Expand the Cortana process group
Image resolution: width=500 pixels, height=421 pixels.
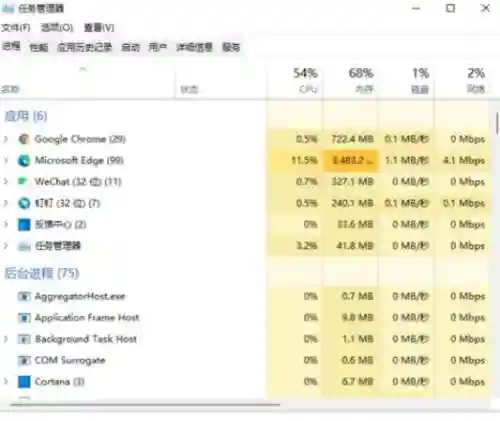(x=6, y=382)
